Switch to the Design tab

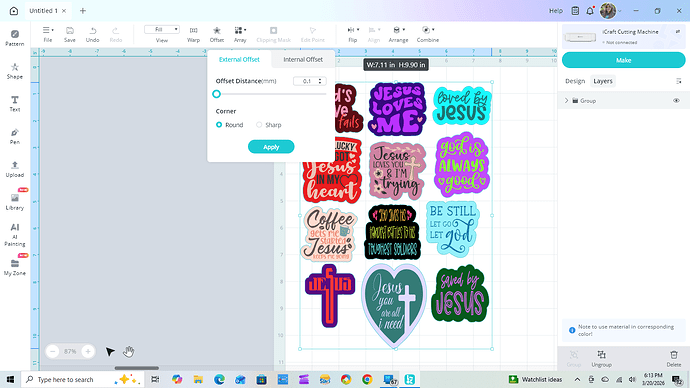[x=575, y=81]
